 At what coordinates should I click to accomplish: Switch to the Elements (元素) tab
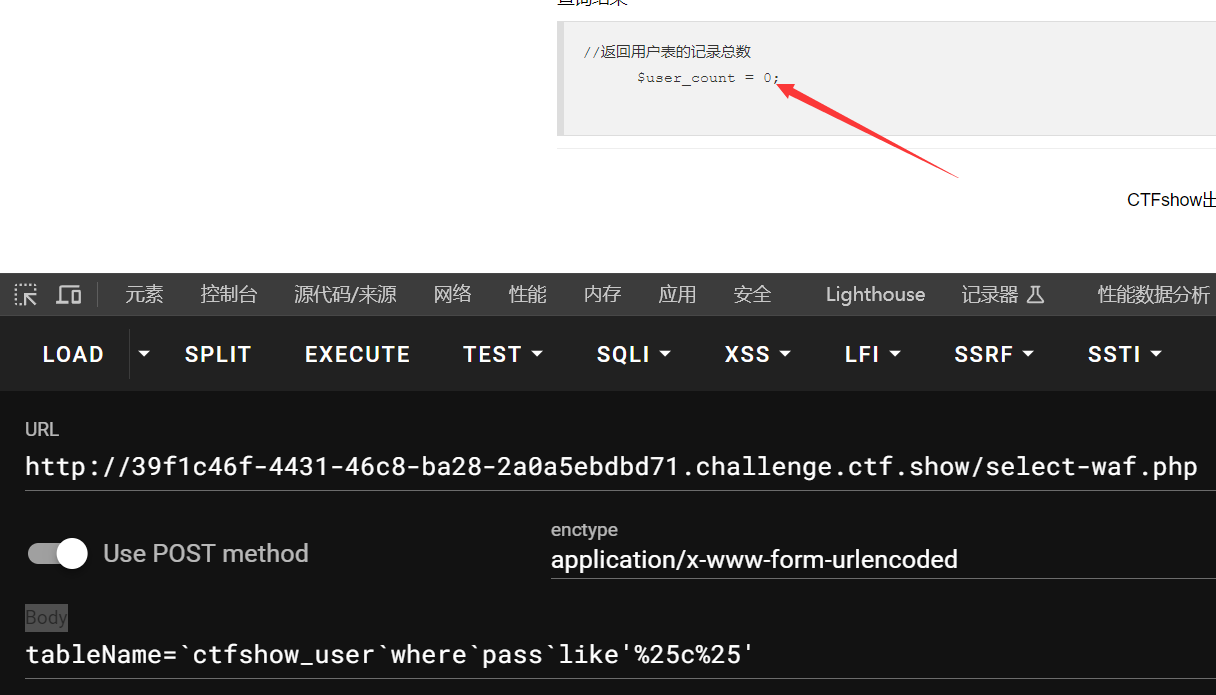point(144,294)
